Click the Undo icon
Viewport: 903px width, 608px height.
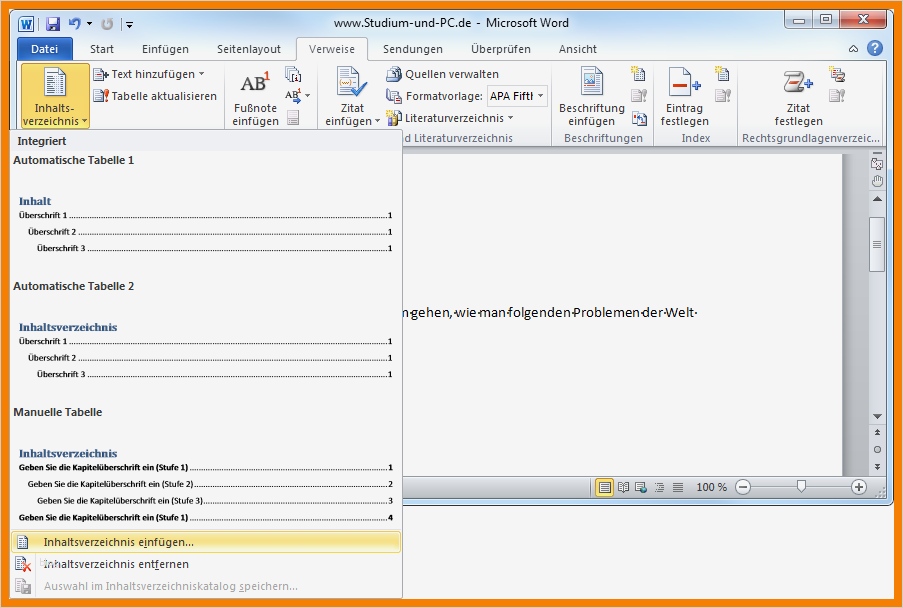pyautogui.click(x=75, y=24)
